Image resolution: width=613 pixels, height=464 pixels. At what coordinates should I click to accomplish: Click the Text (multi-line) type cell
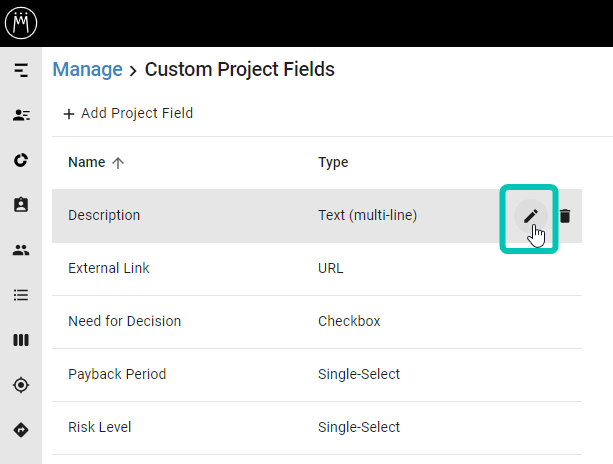click(x=367, y=215)
